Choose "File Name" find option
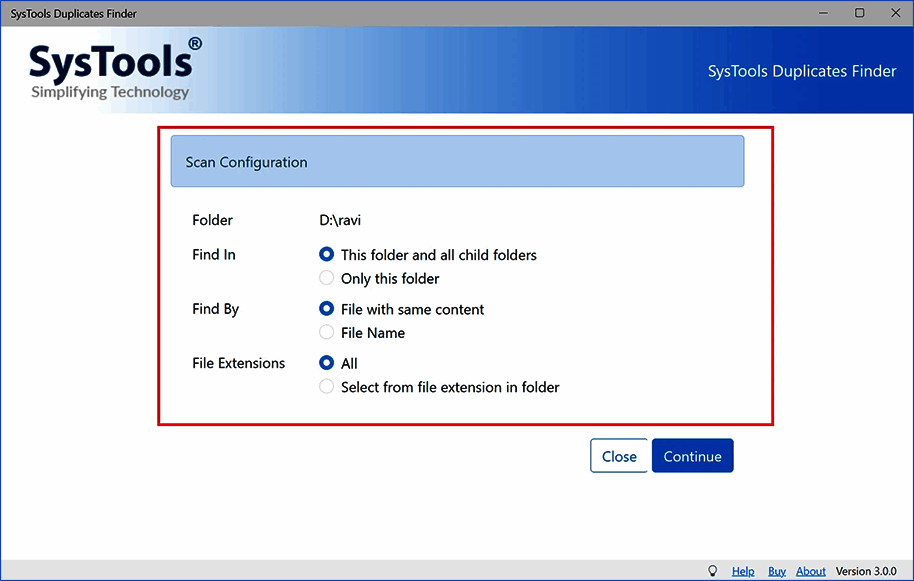This screenshot has width=914, height=581. coord(327,333)
